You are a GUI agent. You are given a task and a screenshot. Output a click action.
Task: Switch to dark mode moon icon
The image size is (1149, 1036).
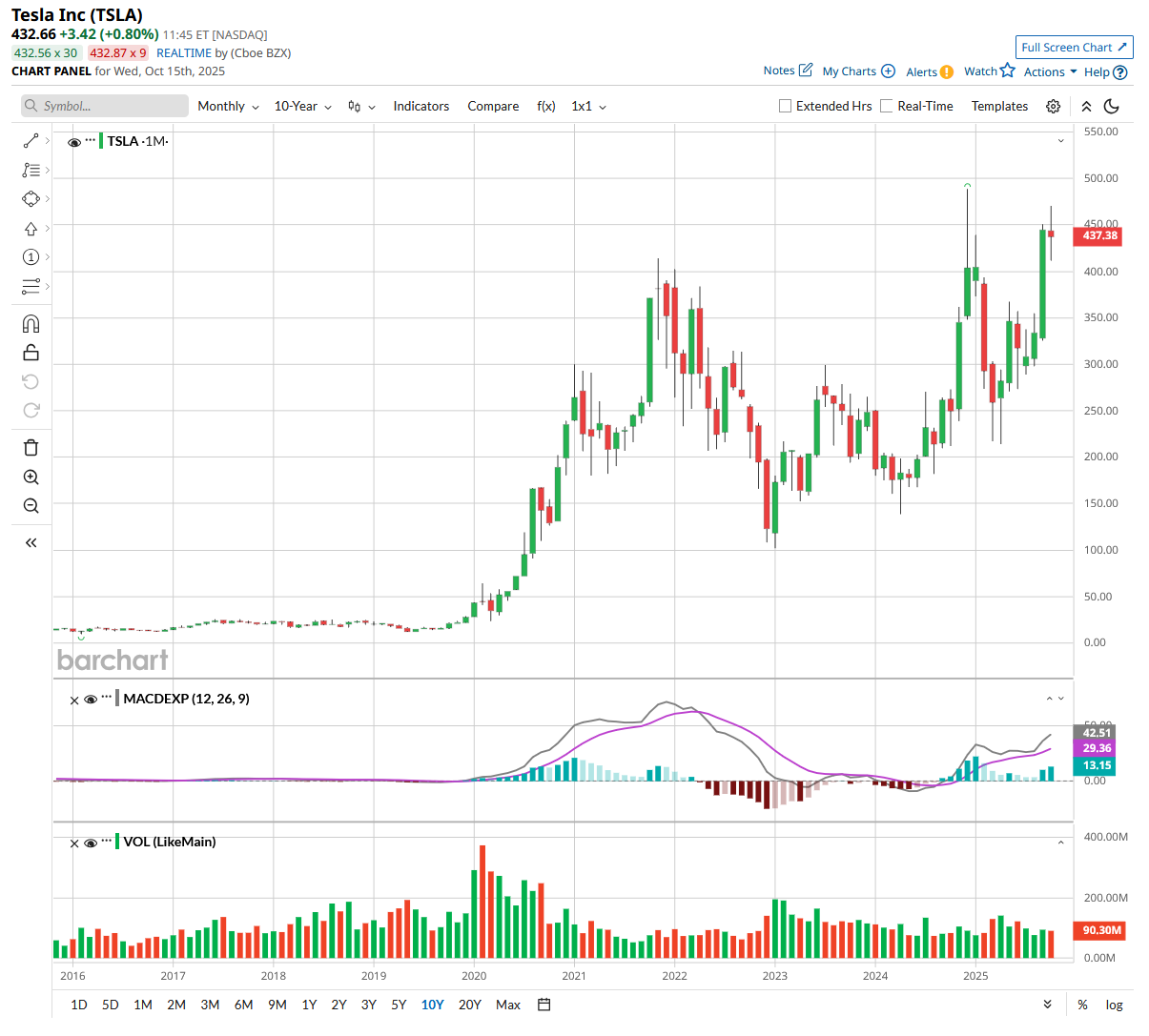pos(1112,106)
